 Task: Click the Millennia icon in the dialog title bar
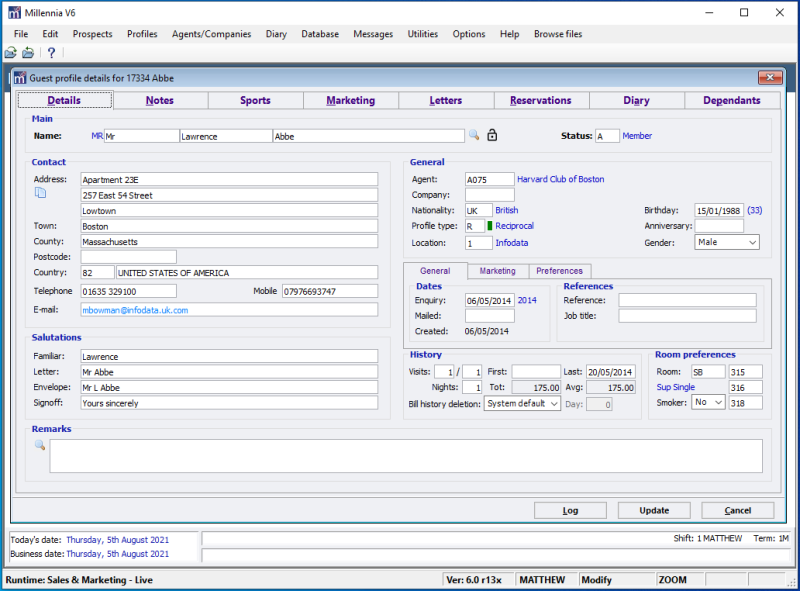click(19, 77)
